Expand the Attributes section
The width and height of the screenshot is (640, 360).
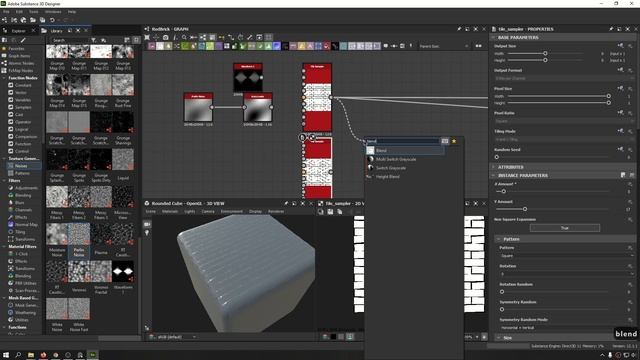pyautogui.click(x=493, y=167)
